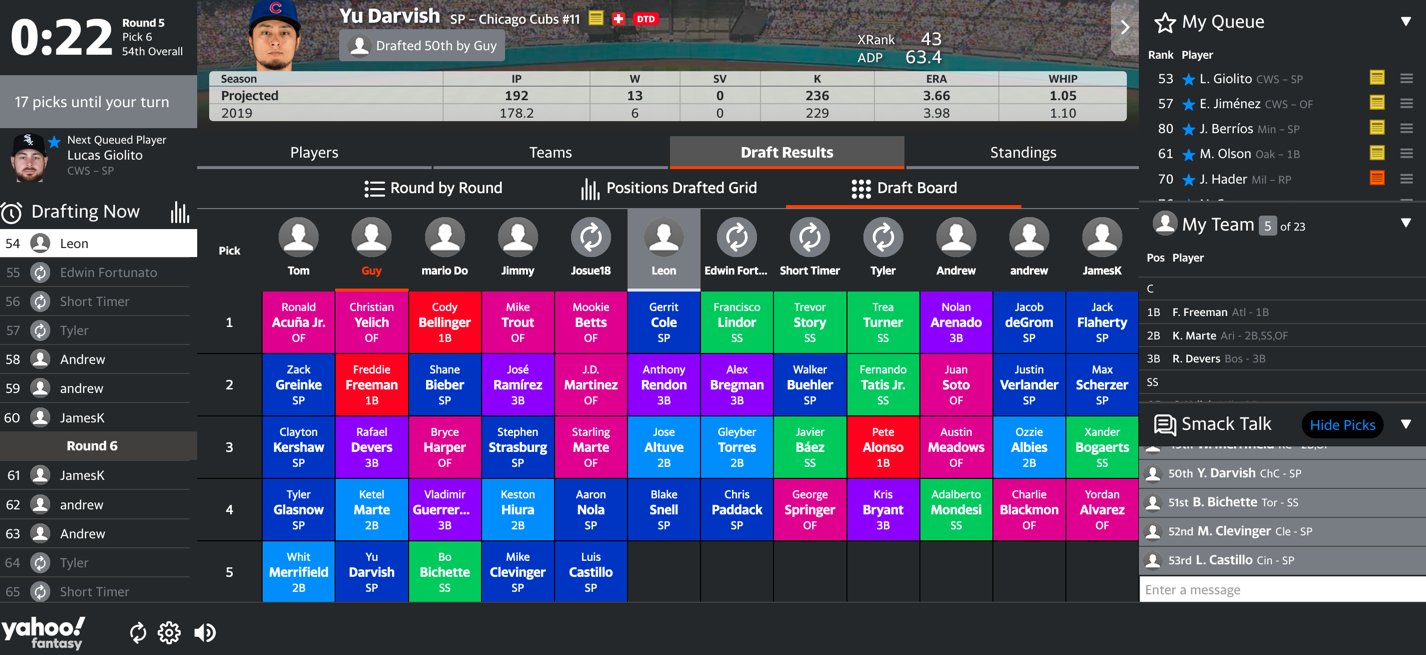Click Short Timer's autopick avatar in the header

(810, 238)
